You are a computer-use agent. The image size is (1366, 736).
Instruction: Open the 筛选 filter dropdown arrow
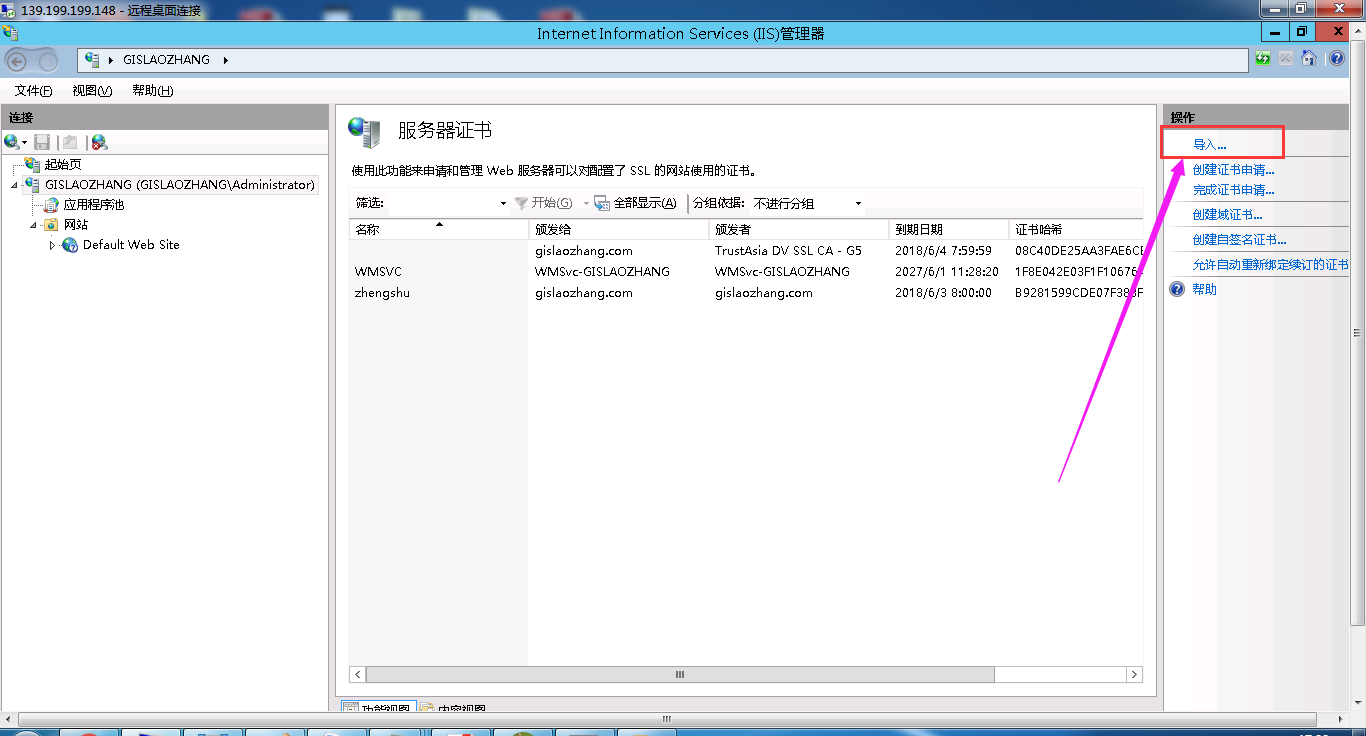503,204
